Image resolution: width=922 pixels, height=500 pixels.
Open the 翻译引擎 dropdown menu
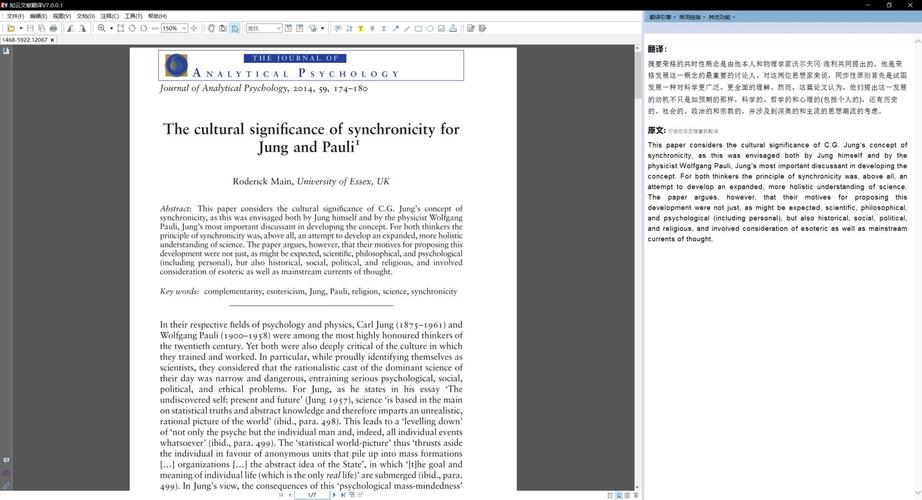[x=662, y=17]
